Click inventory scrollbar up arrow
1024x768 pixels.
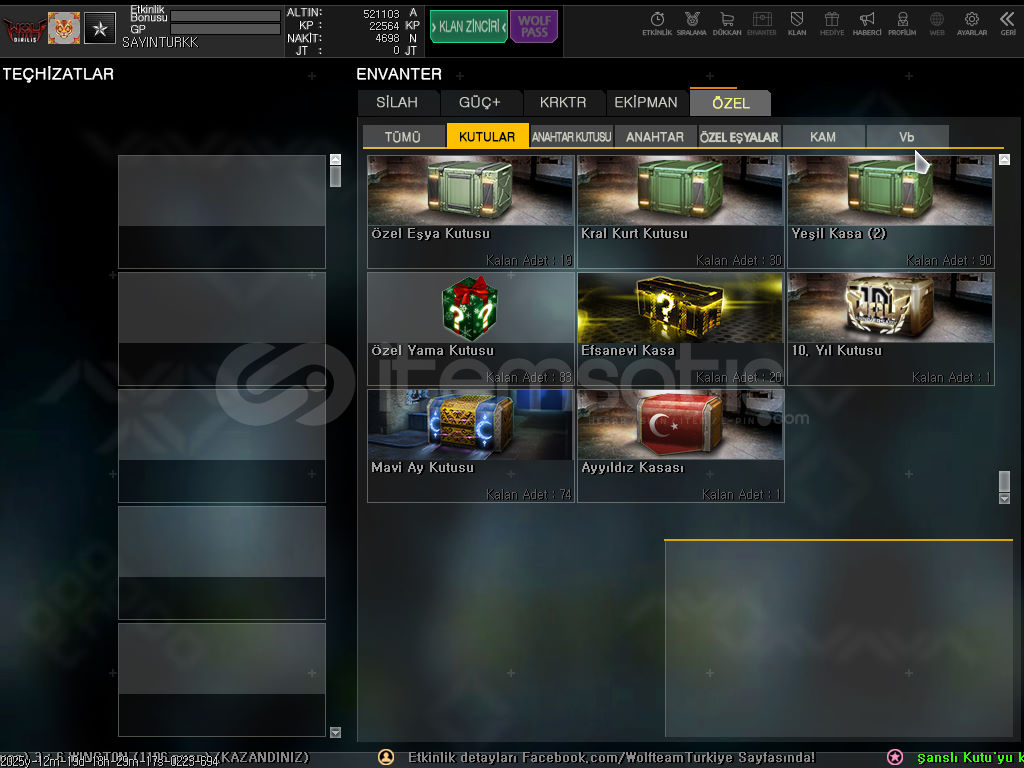pyautogui.click(x=1004, y=159)
